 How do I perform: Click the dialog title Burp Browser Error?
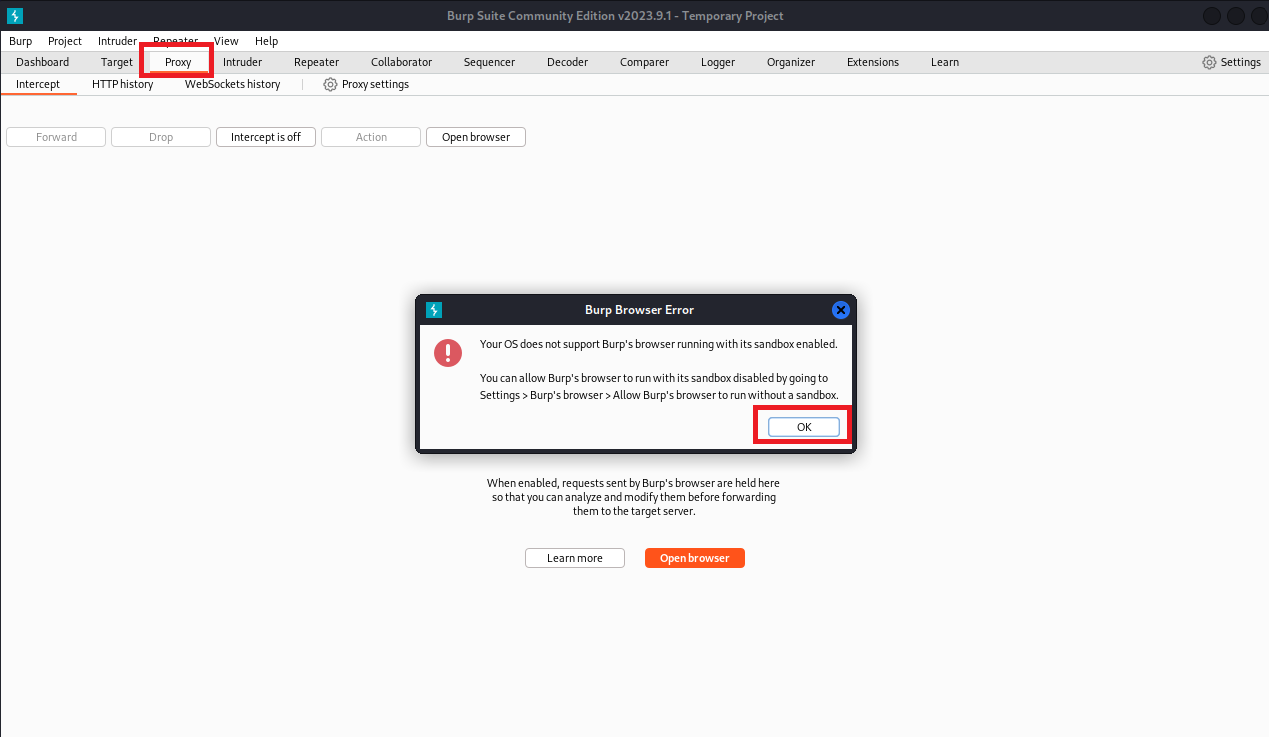pos(639,310)
